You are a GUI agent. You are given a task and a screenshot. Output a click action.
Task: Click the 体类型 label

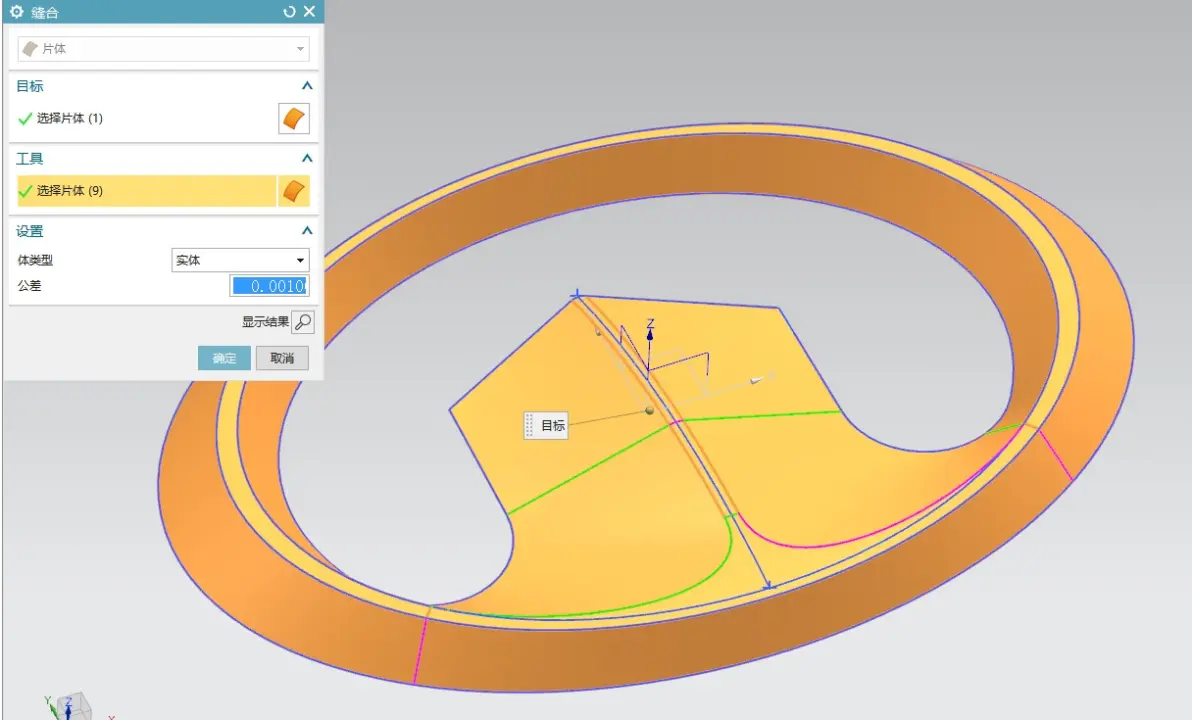coord(35,260)
